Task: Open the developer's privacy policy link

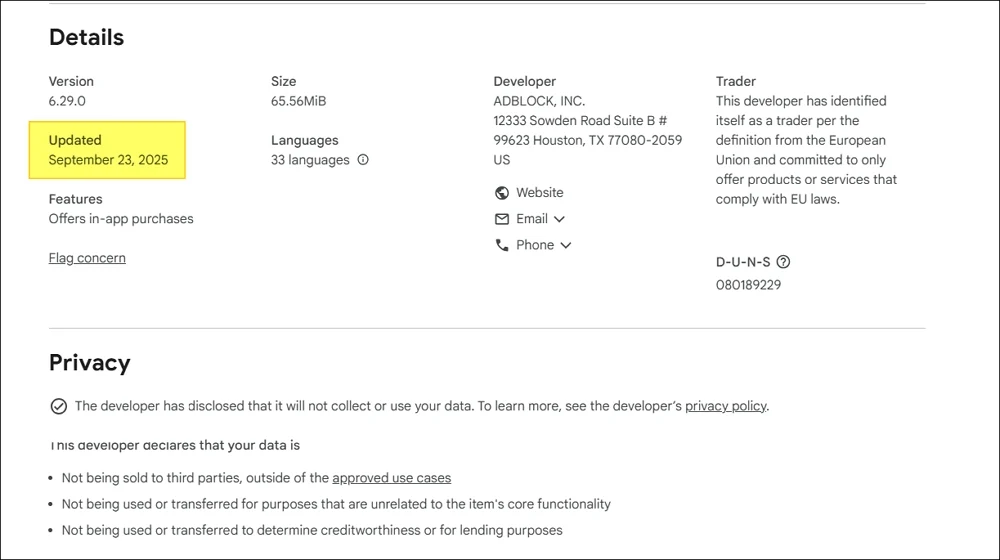Action: point(726,406)
